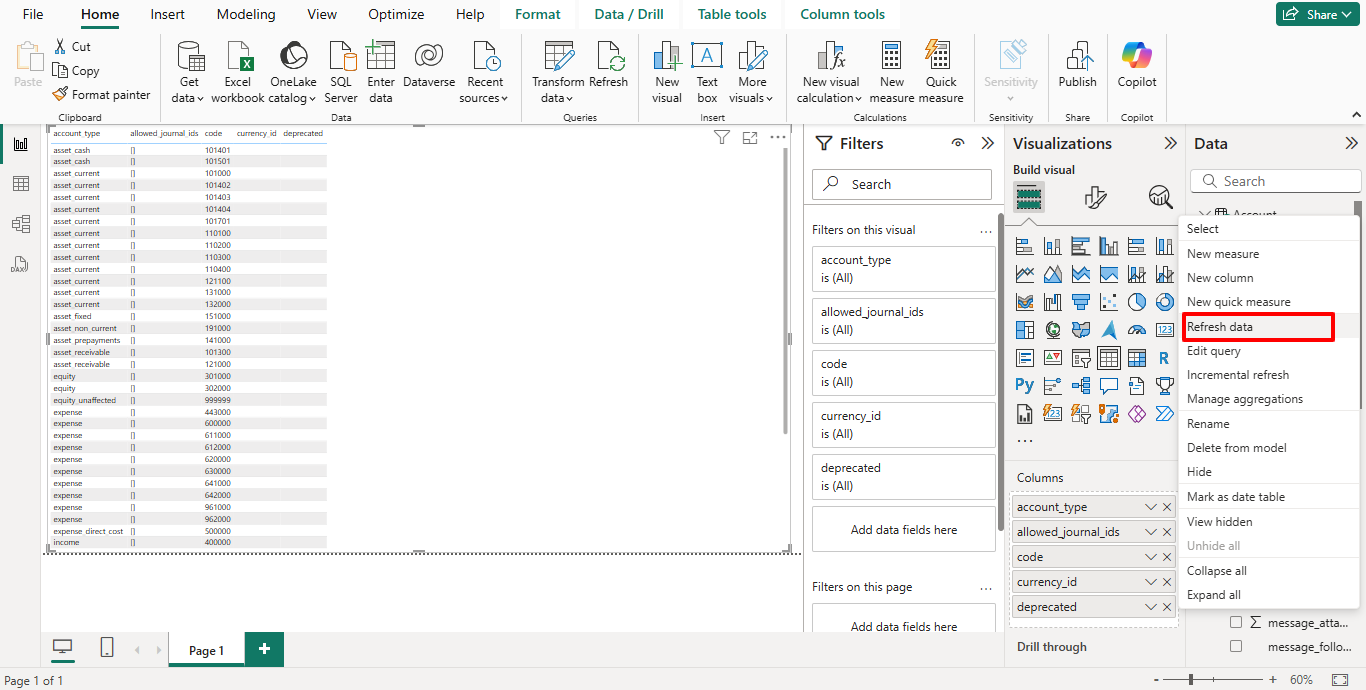Image resolution: width=1366 pixels, height=690 pixels.
Task: Open dropdown arrow on code column field
Action: (x=1151, y=557)
